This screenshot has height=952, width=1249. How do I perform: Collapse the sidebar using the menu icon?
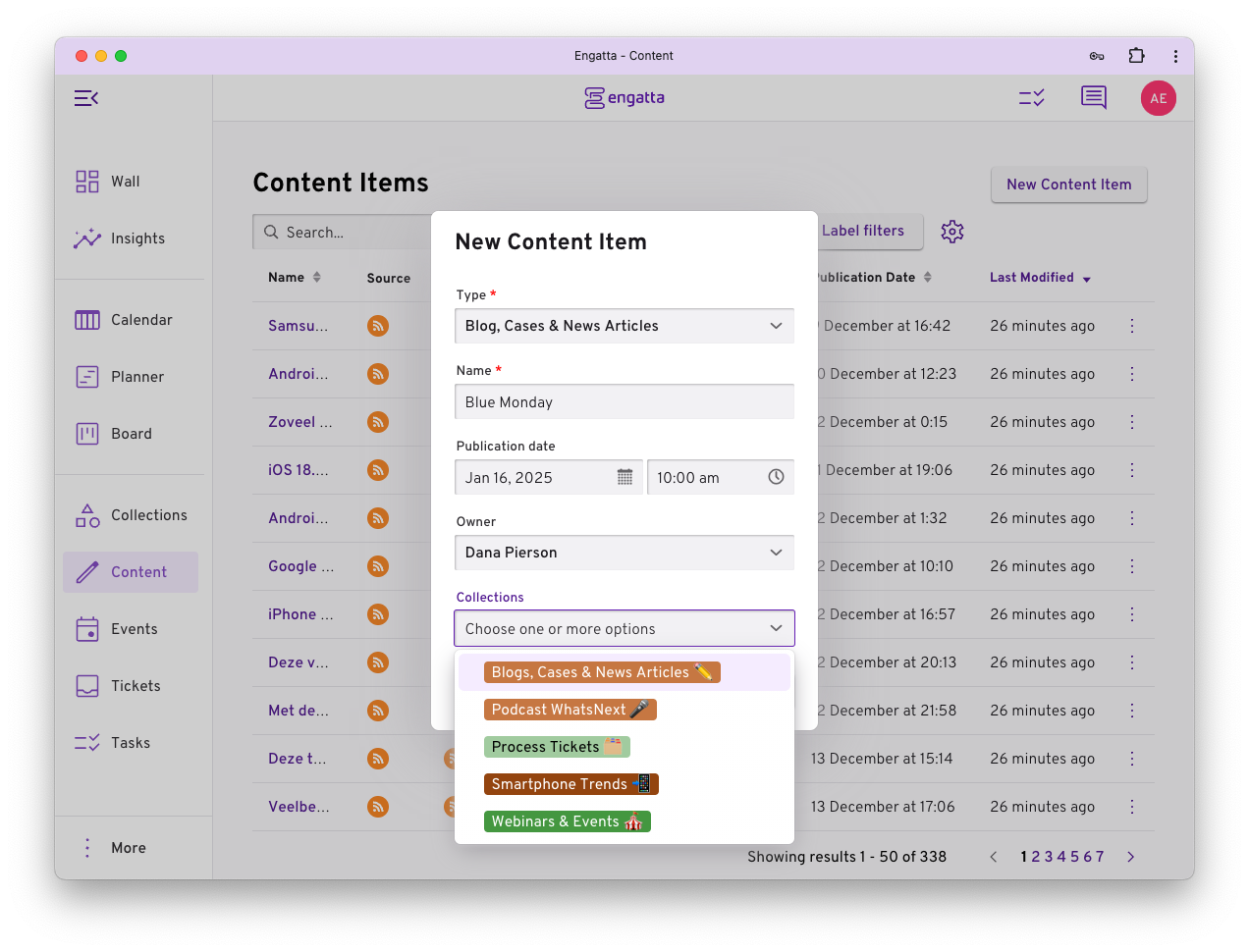(86, 98)
